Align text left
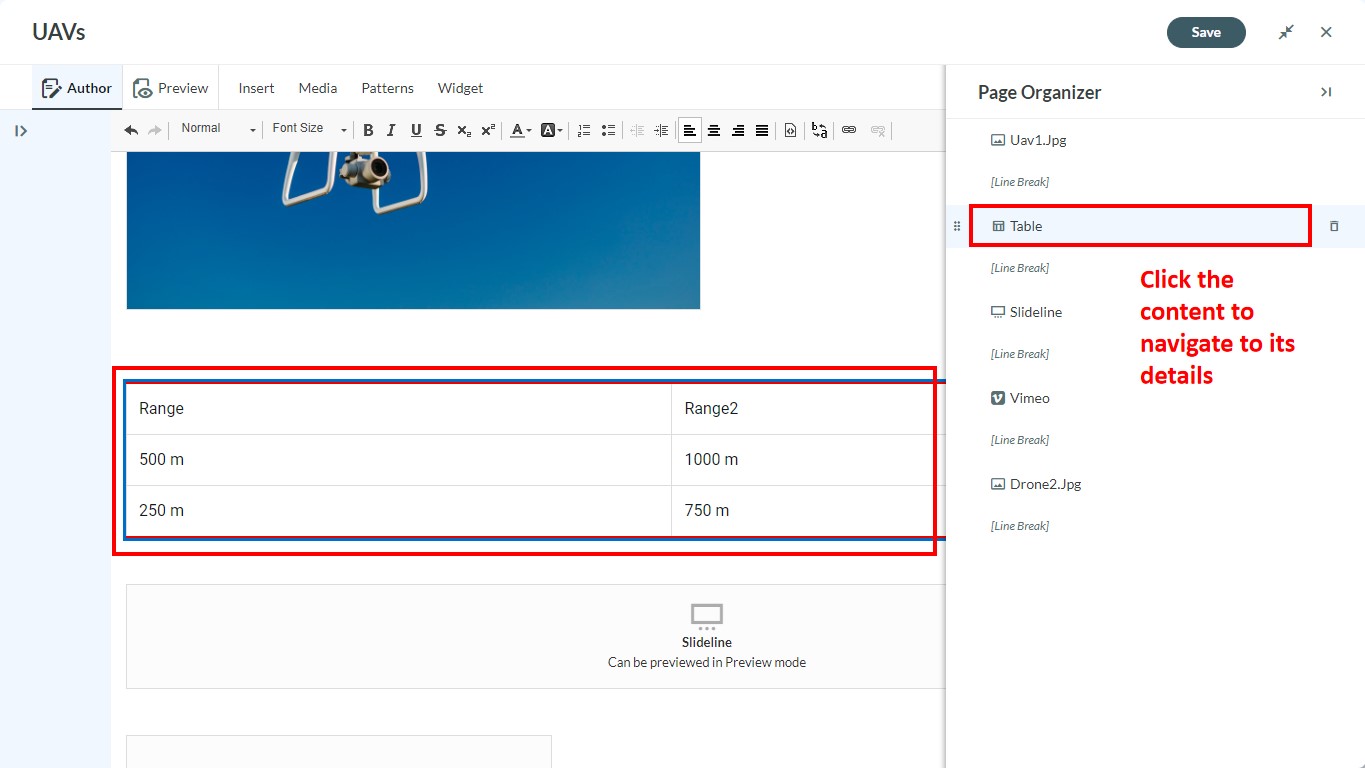The height and width of the screenshot is (768, 1365). click(690, 130)
